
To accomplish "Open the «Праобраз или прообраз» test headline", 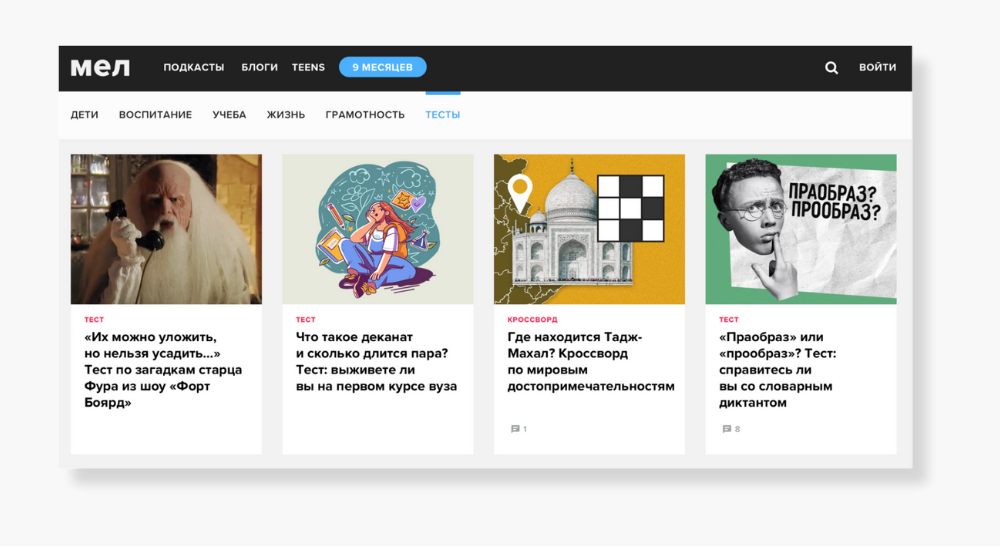I will pos(777,370).
